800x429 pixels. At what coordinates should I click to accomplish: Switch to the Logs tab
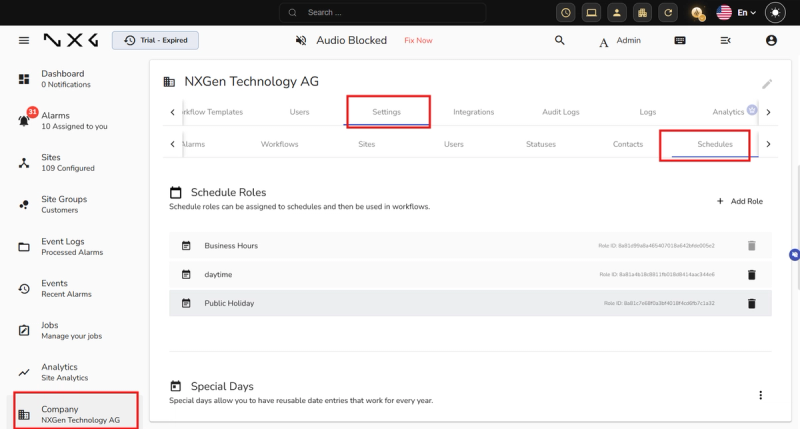648,112
